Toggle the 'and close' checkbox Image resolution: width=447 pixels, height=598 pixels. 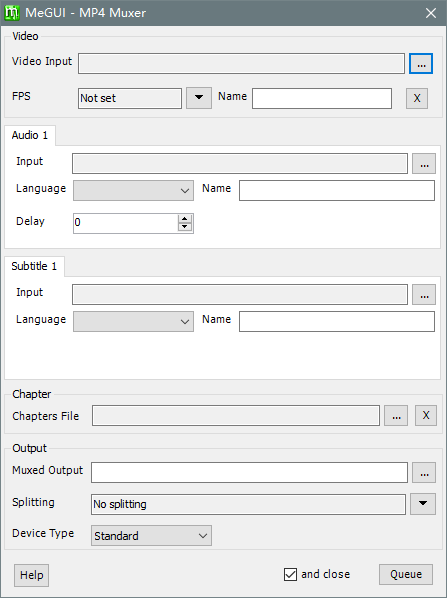(290, 574)
